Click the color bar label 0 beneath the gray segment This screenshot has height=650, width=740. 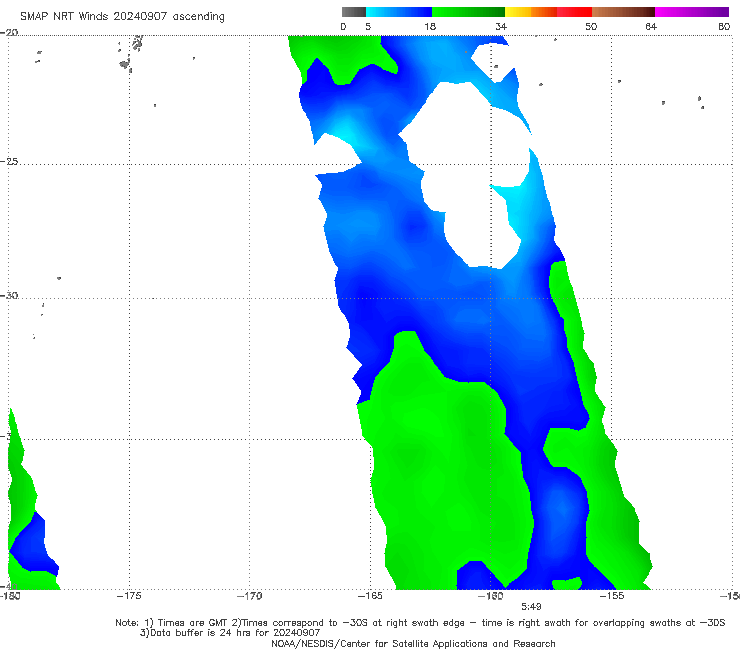pyautogui.click(x=343, y=27)
